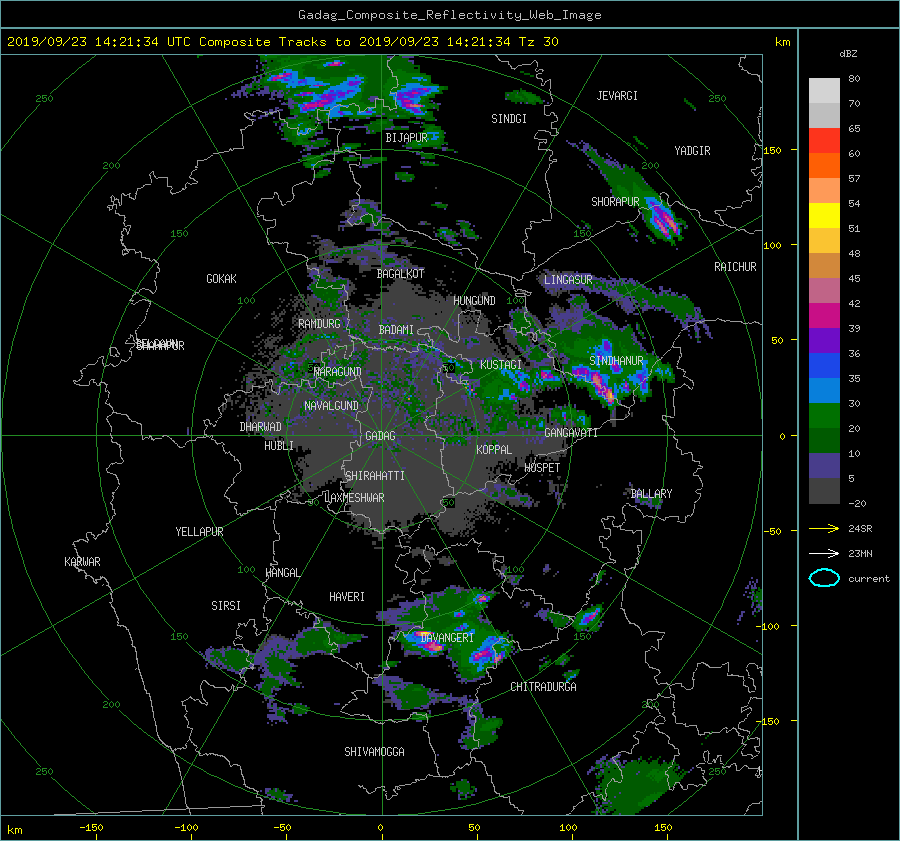The image size is (900, 841).
Task: Select the YADGIR label
Action: coord(692,151)
